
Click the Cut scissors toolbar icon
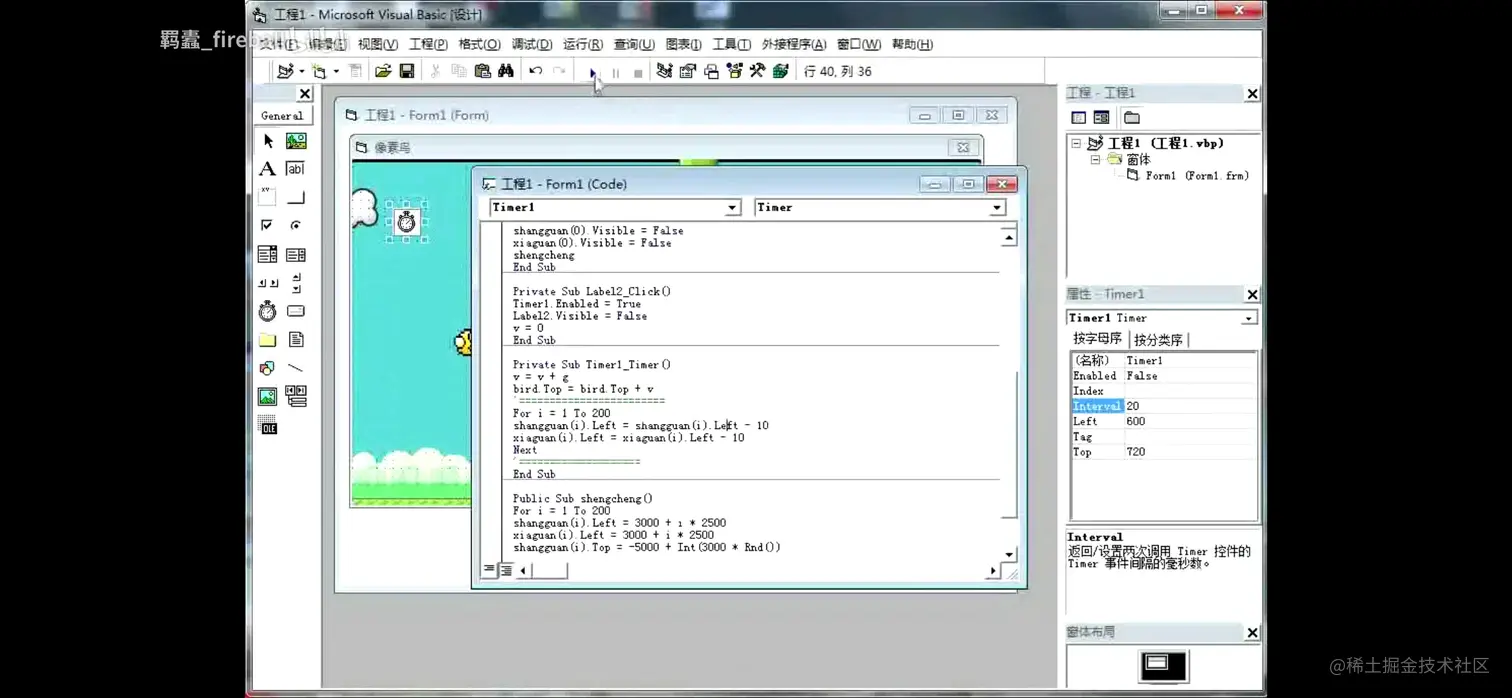point(435,71)
